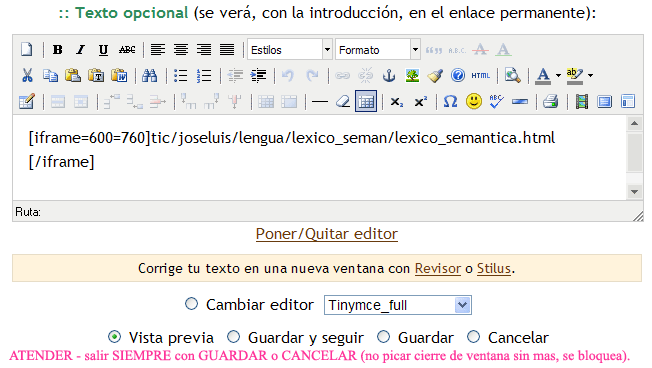Edit HTML source icon

481,76
